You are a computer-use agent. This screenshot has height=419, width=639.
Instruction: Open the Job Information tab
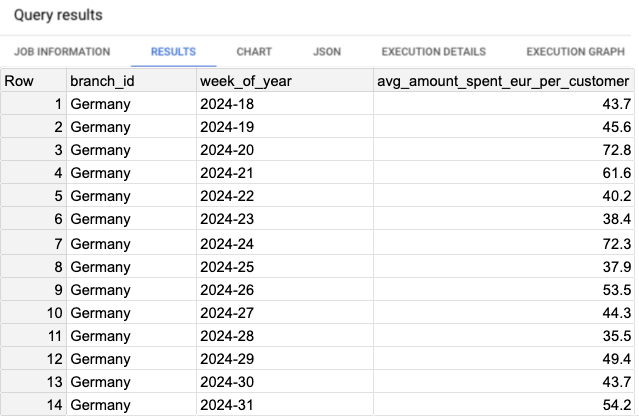(x=62, y=51)
